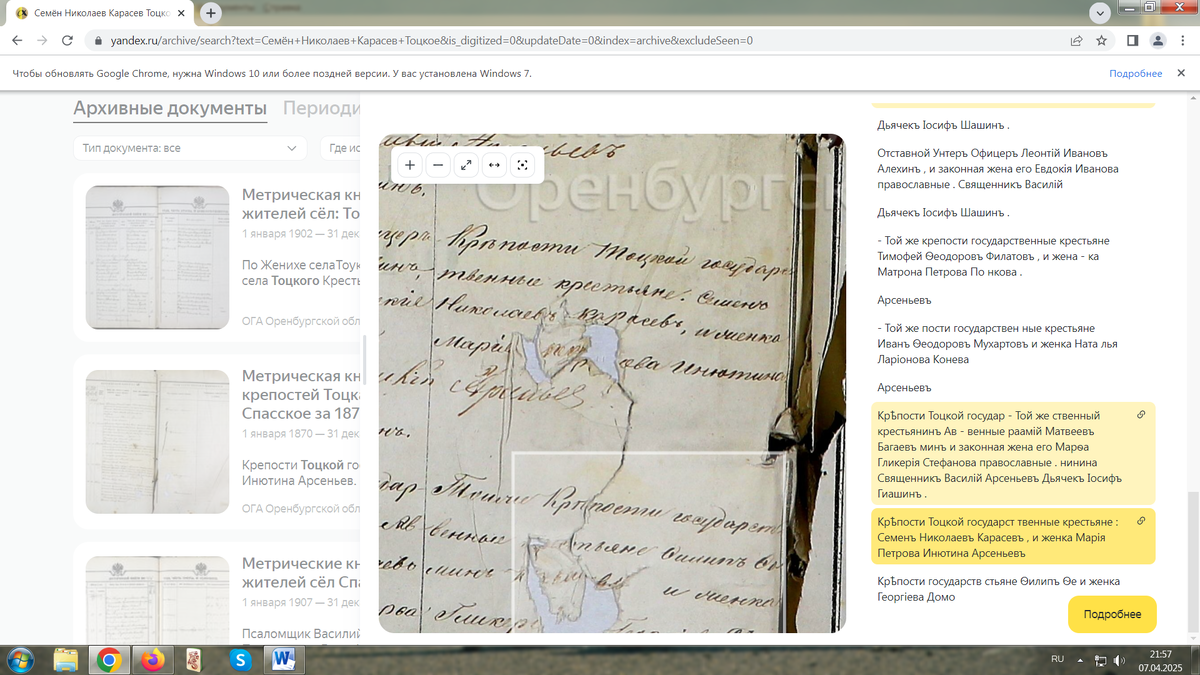Open the Chrome three-dot menu
Viewport: 1200px width, 675px height.
coord(1183,41)
